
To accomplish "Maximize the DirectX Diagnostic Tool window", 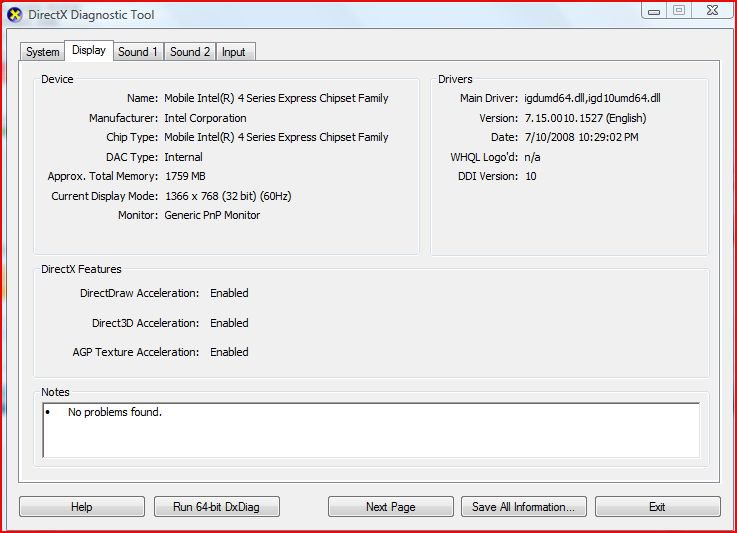I will click(x=679, y=10).
